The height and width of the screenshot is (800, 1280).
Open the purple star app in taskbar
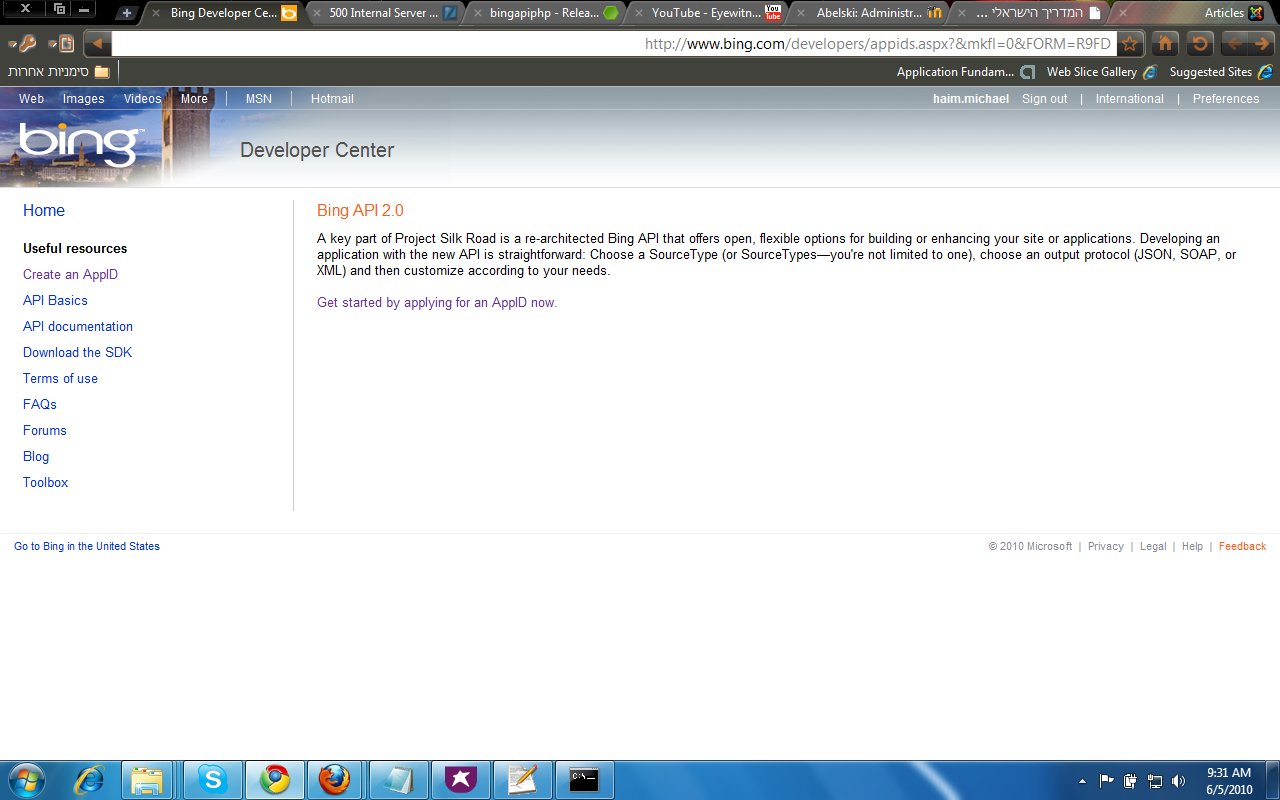point(460,780)
